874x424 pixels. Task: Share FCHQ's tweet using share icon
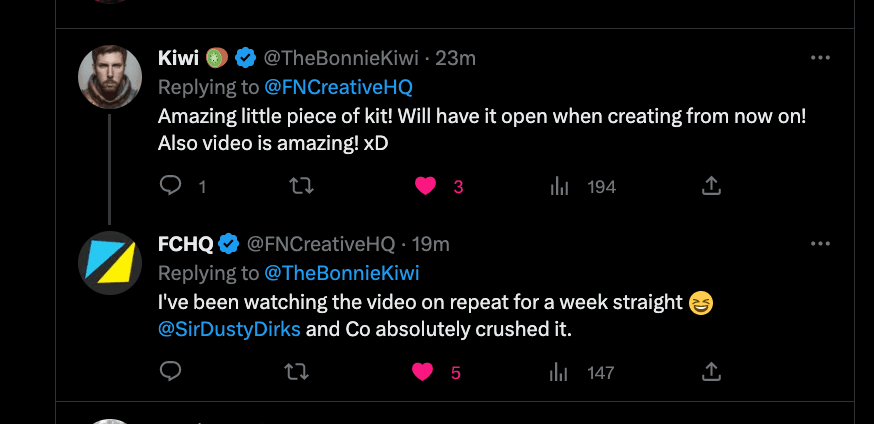(x=711, y=372)
